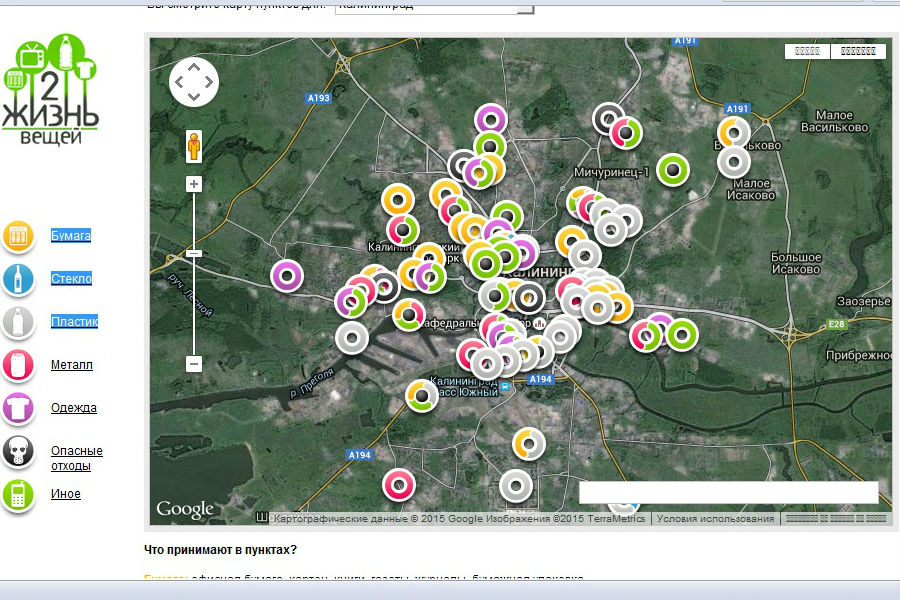The width and height of the screenshot is (900, 600).
Task: Click the orange Бумага paper icon
Action: pos(17,236)
